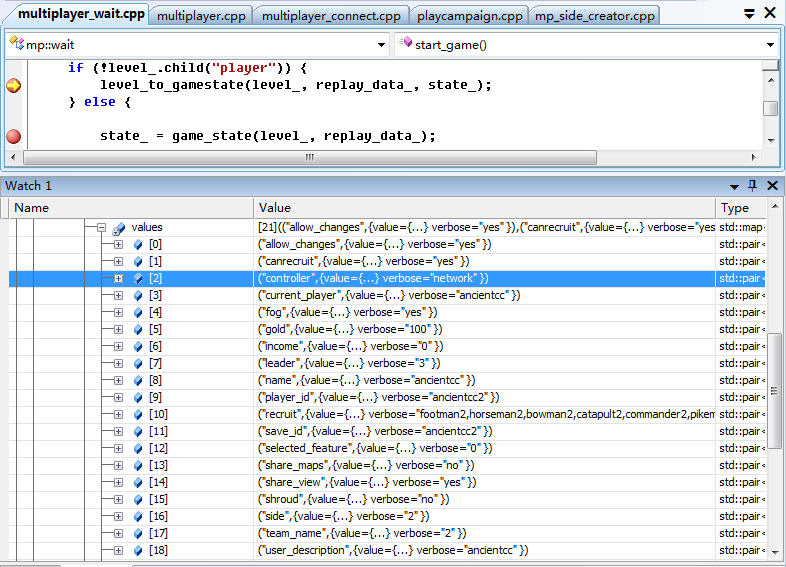Click the [3] field icon
This screenshot has height=567, width=786.
pos(138,296)
